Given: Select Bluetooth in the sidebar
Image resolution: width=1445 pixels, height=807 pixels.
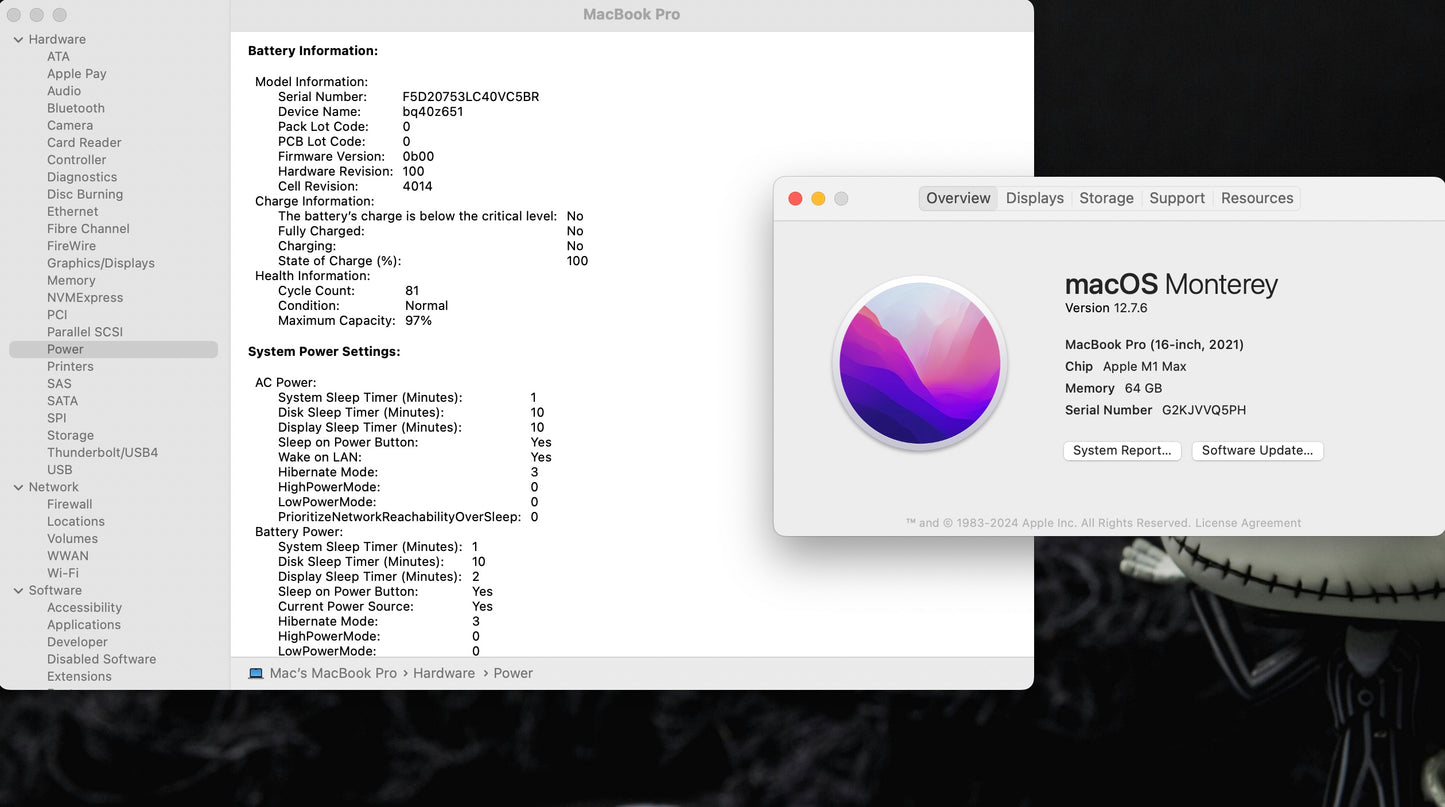Looking at the screenshot, I should [76, 108].
